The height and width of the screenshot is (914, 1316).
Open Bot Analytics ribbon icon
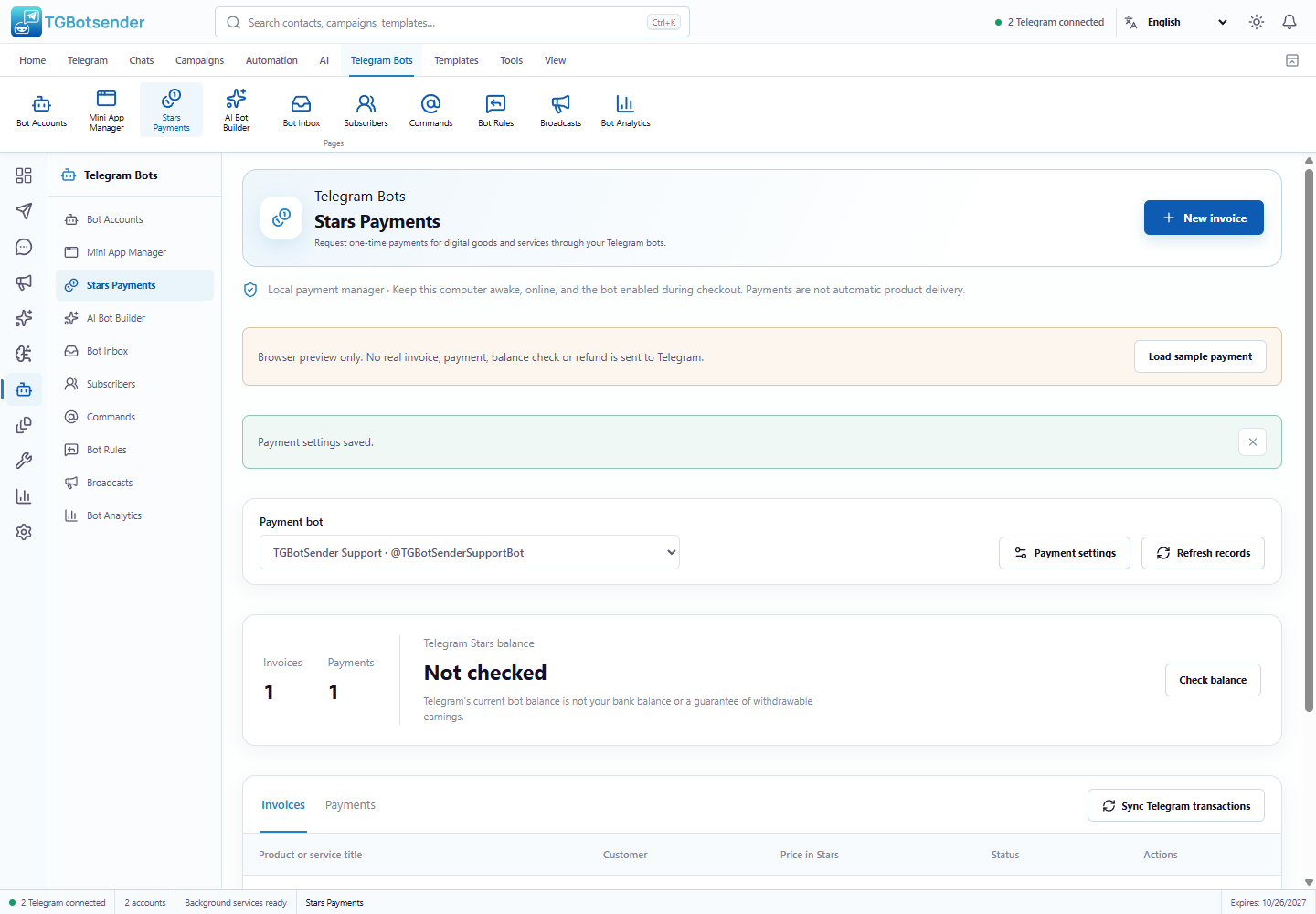[626, 110]
